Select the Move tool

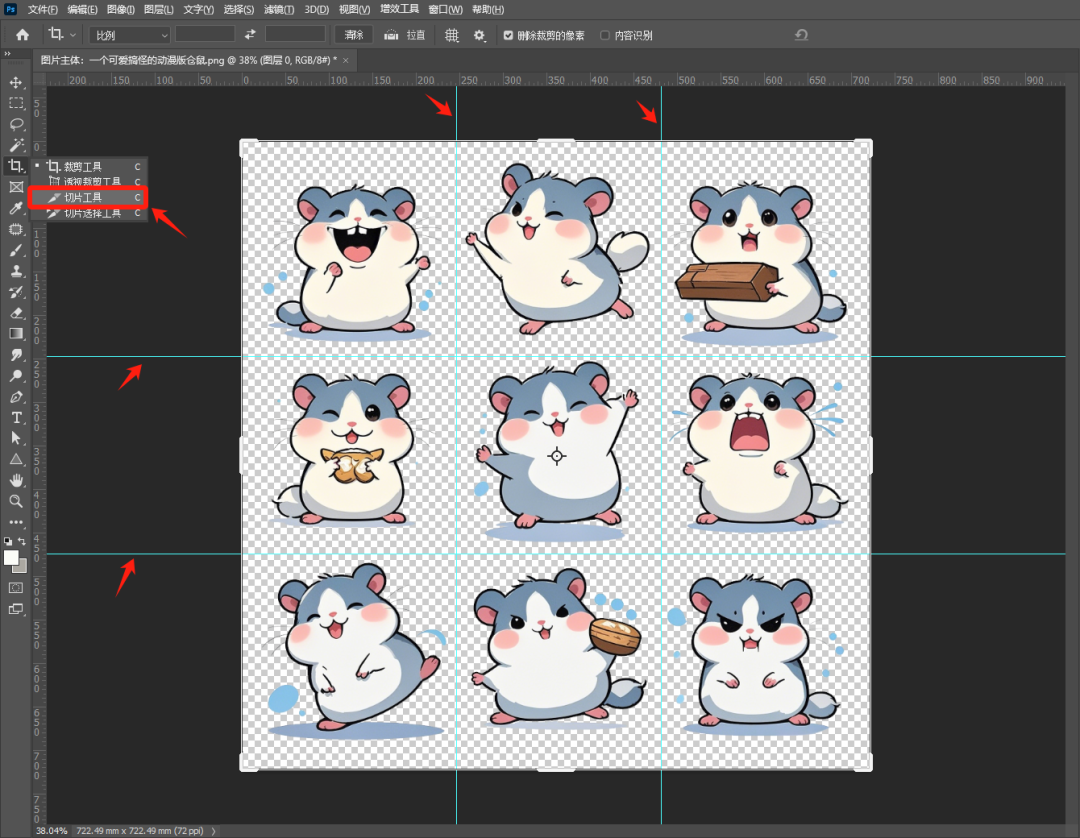click(14, 83)
